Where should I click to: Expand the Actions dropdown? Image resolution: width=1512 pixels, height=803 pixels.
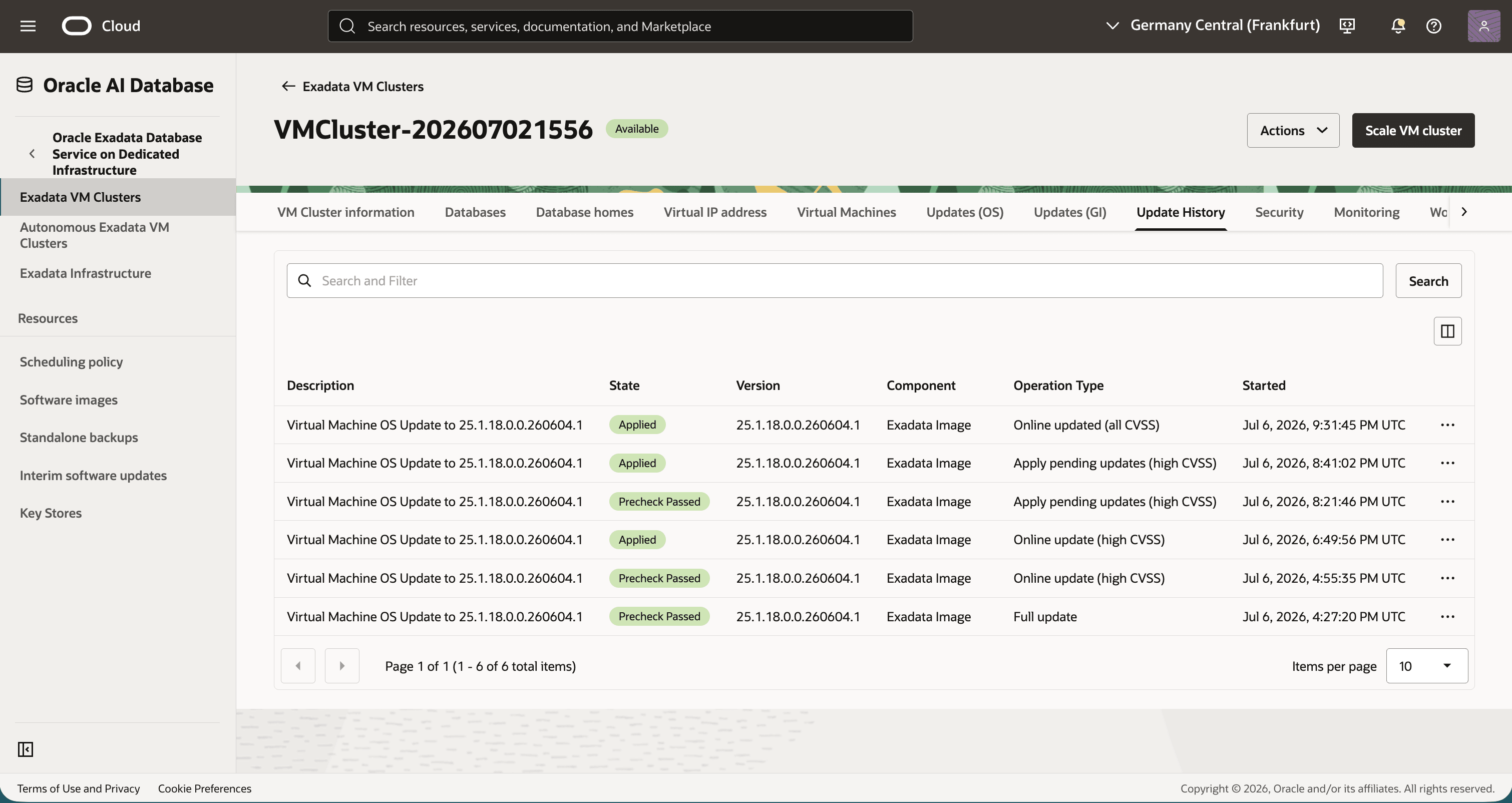pyautogui.click(x=1293, y=130)
